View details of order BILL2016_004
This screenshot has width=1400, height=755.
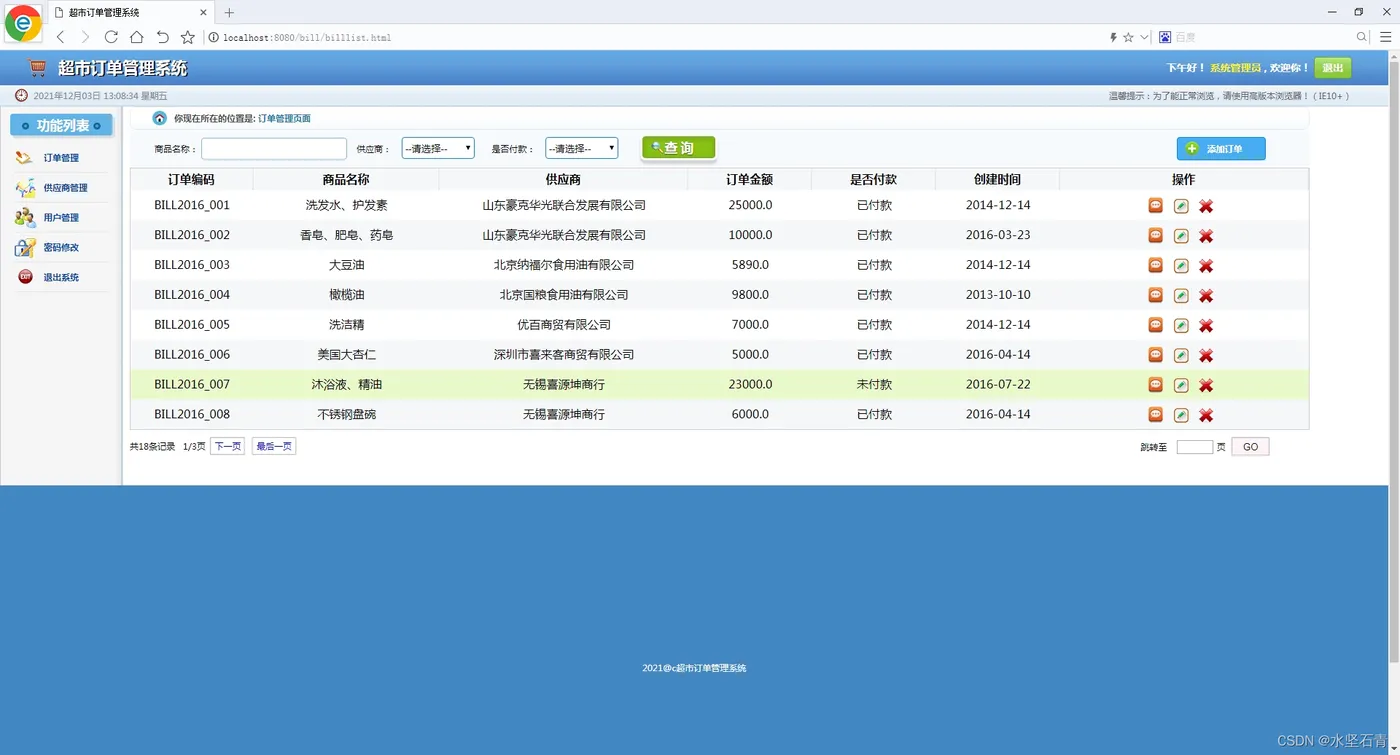coord(1155,295)
